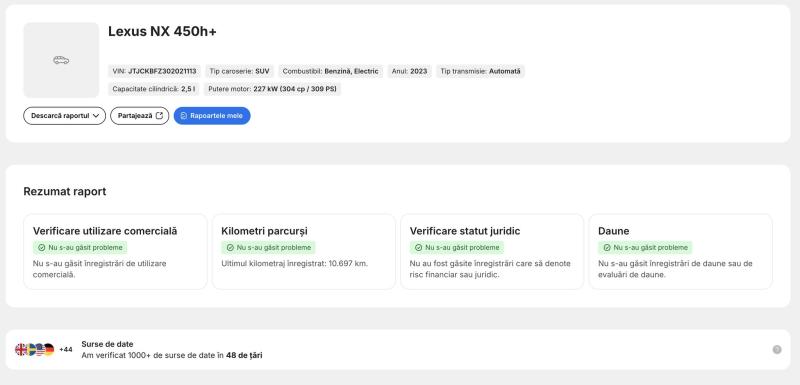
Task: Click the country flags icon group
Action: pos(35,349)
